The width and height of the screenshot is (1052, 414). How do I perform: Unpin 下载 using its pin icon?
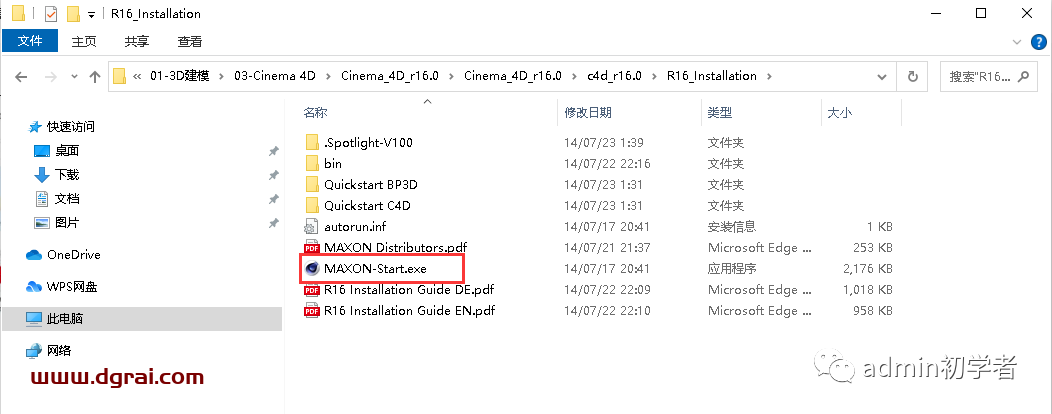(x=273, y=175)
